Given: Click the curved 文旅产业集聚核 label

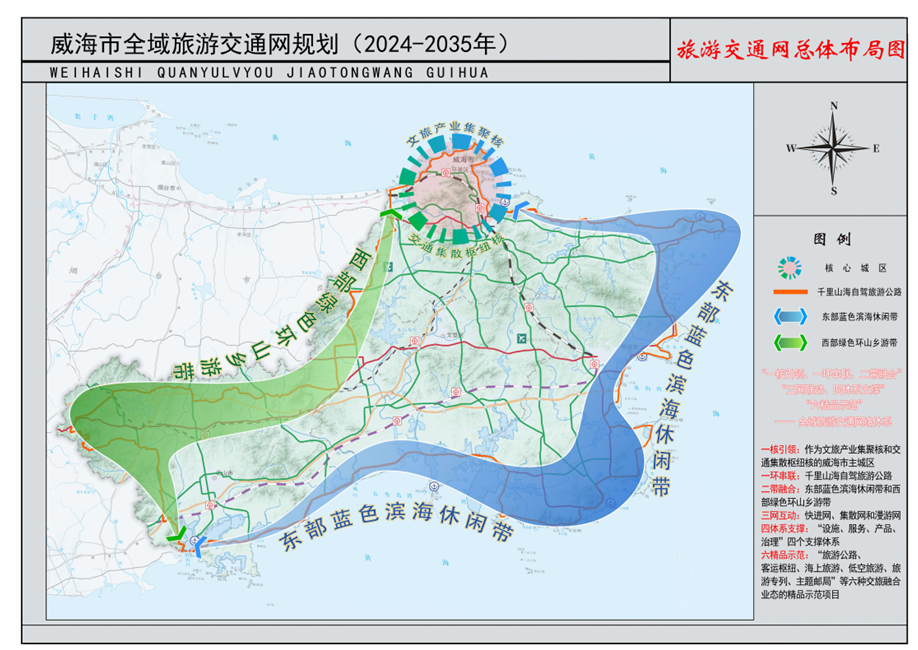Looking at the screenshot, I should pos(455,132).
